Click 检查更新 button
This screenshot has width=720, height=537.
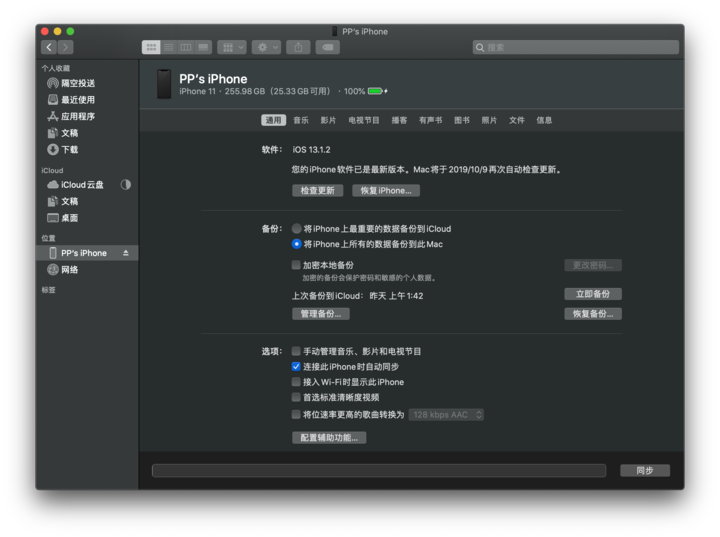pos(318,191)
